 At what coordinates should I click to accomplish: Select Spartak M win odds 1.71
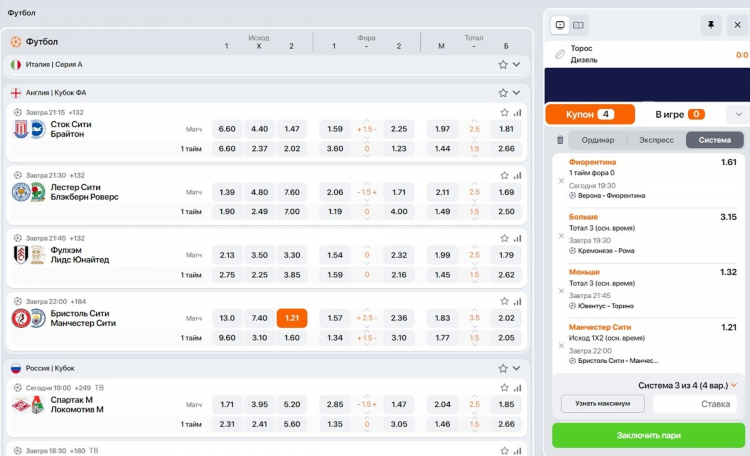(x=227, y=404)
